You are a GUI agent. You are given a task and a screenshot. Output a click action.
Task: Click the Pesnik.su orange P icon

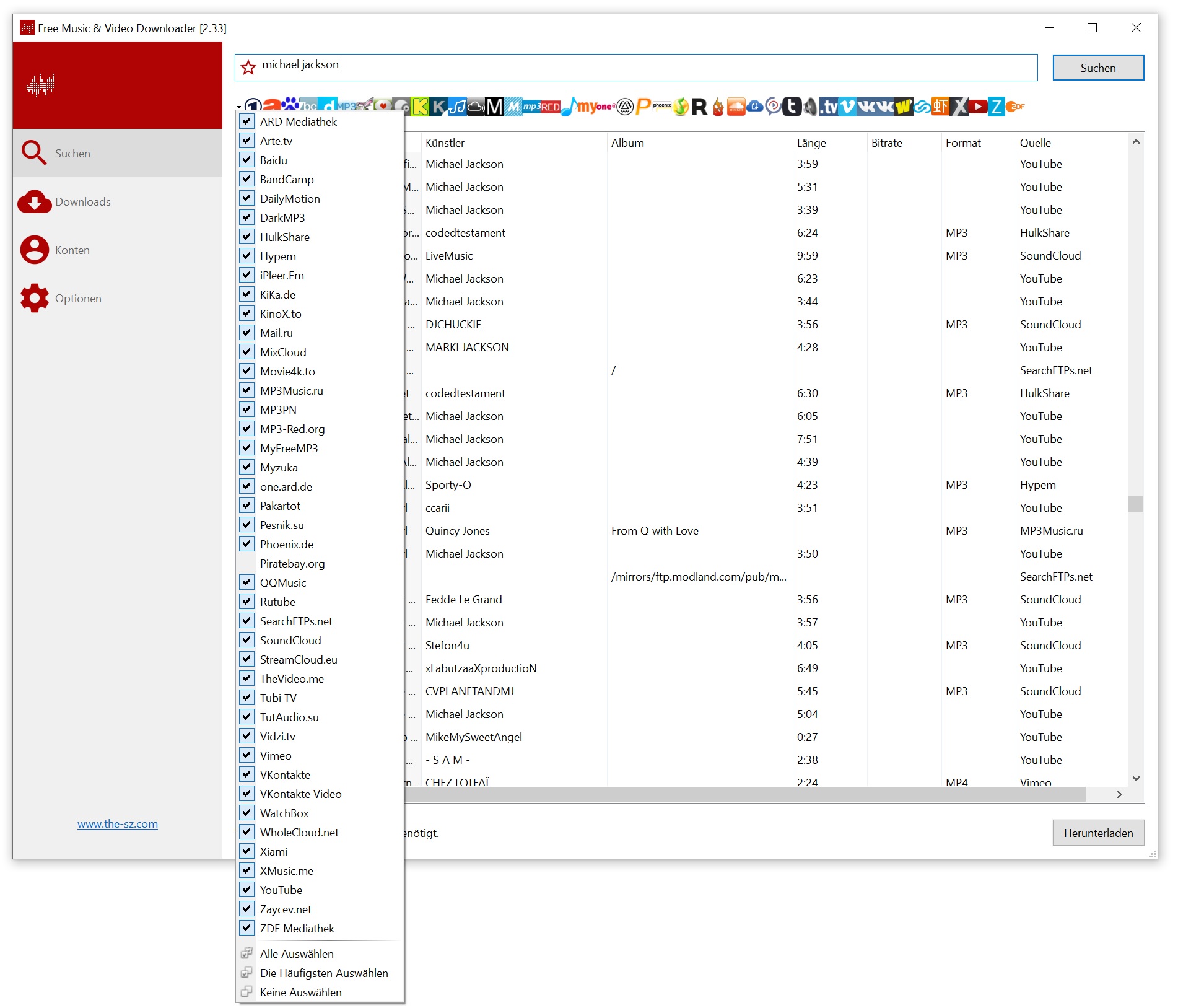643,107
